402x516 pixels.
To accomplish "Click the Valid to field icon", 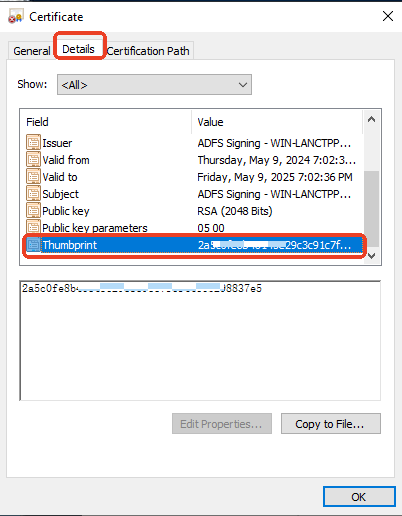I will click(x=33, y=177).
